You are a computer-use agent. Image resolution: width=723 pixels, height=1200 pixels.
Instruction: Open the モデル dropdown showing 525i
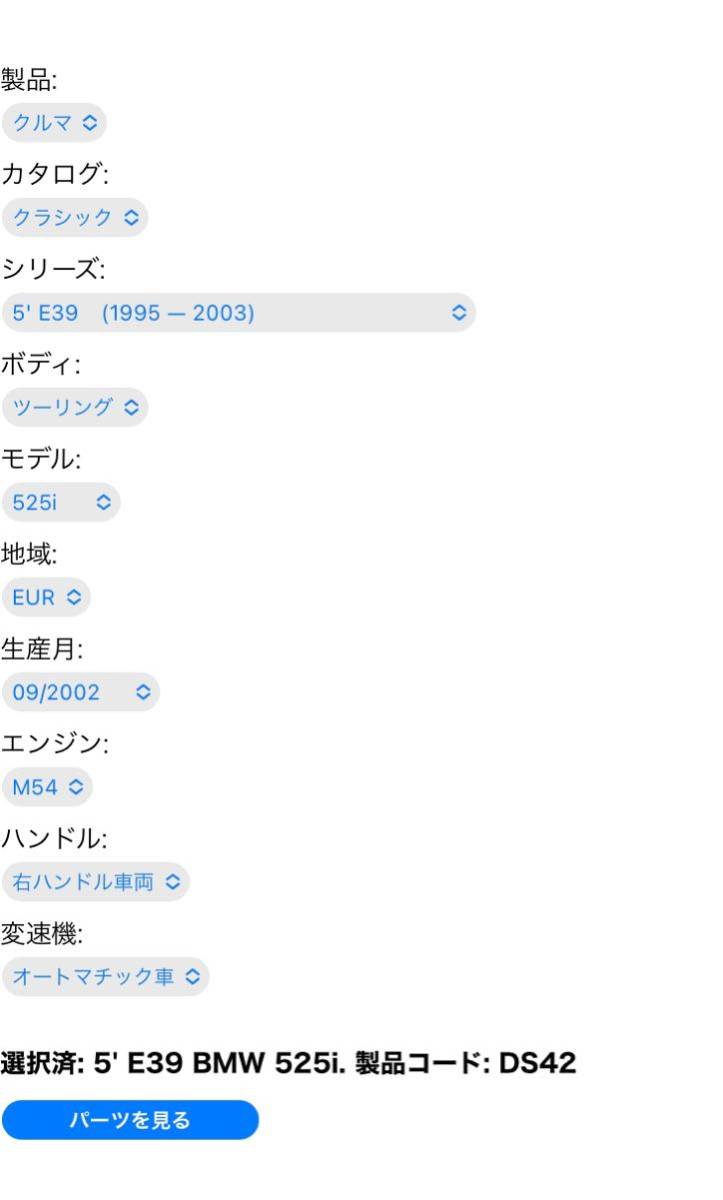[61, 503]
